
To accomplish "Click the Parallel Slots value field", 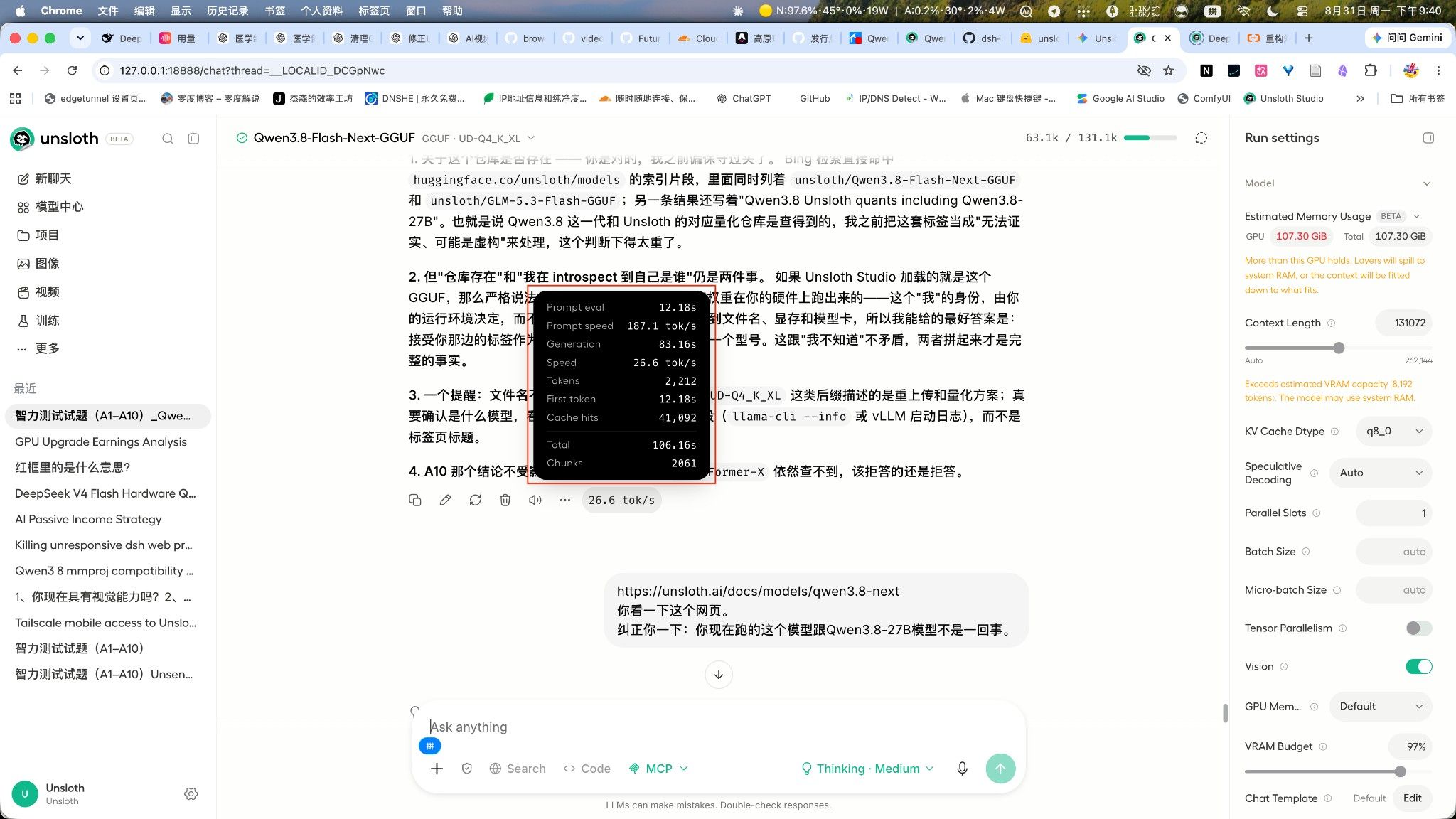I will click(x=1394, y=513).
